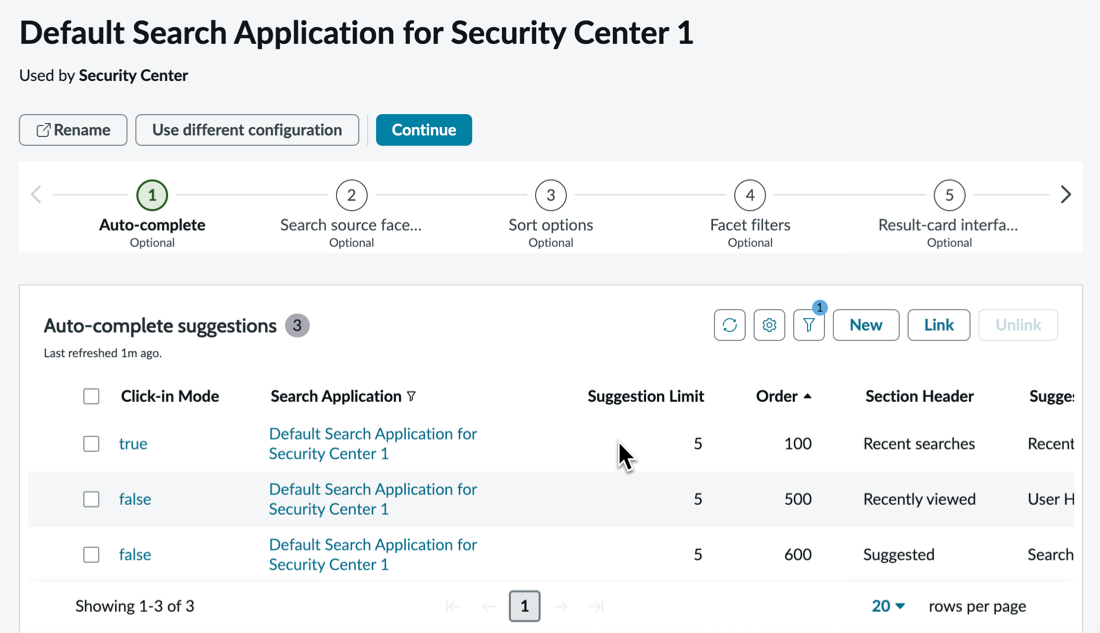Go to next results page arrow
Viewport: 1100px width, 633px height.
(x=561, y=606)
